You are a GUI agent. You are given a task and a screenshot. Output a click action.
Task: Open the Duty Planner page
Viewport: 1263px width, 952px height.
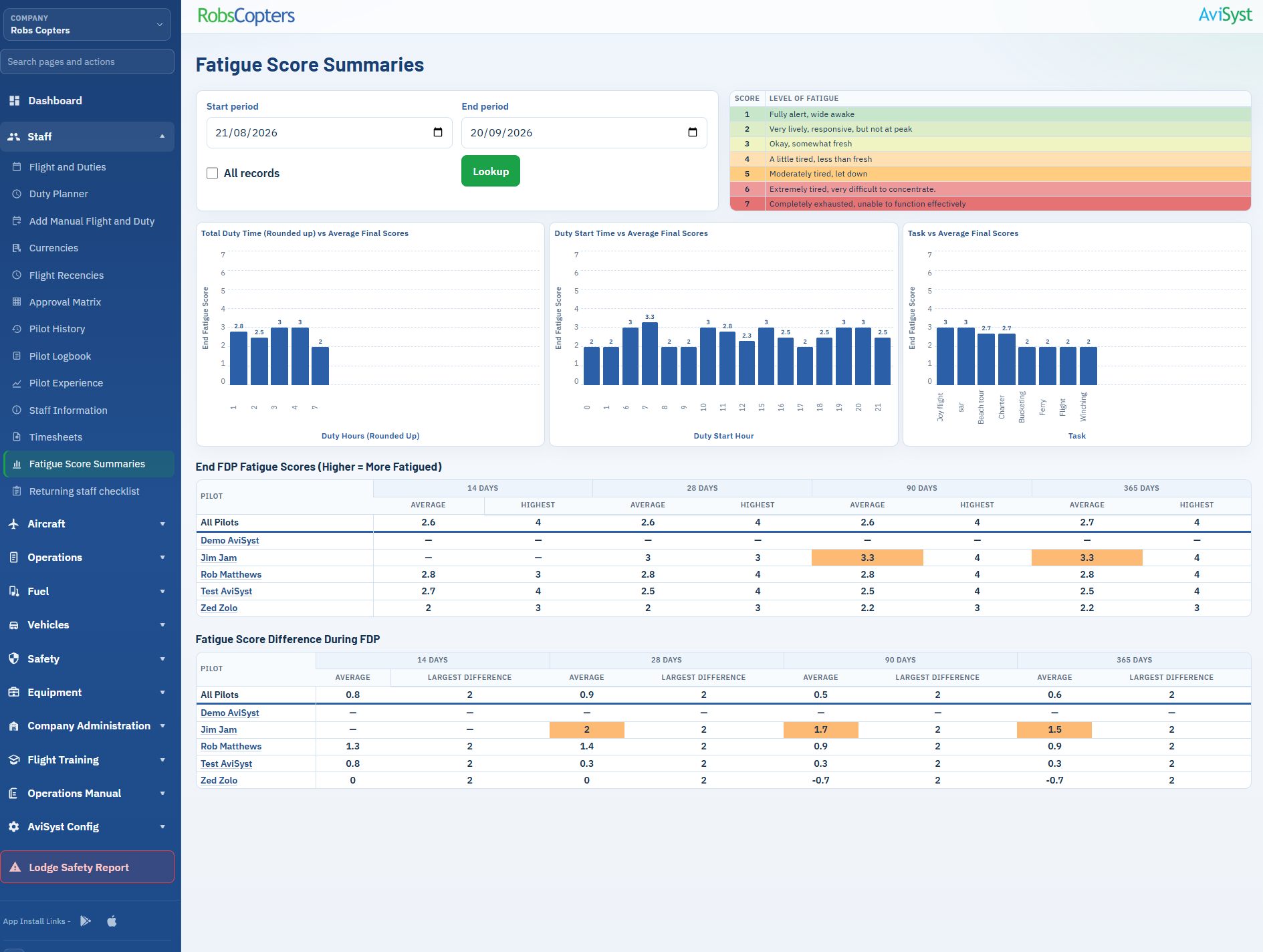[x=59, y=194]
